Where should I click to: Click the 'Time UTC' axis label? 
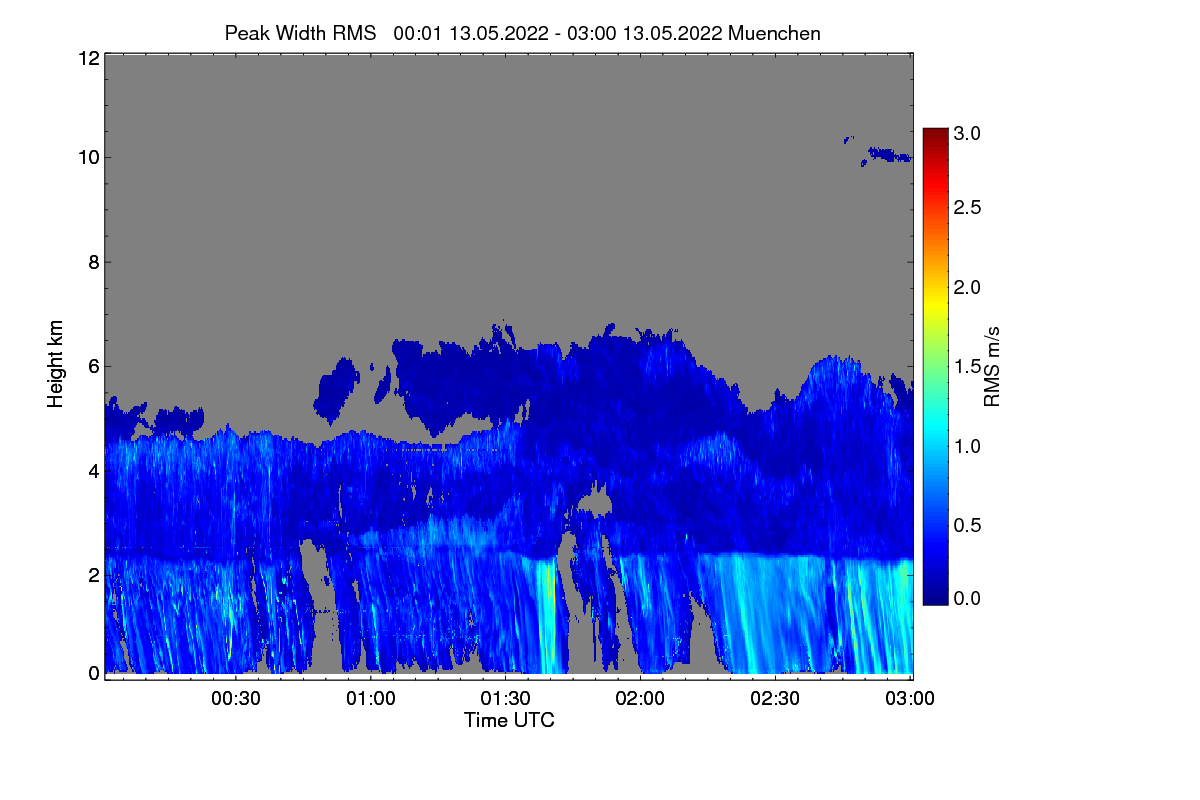point(509,720)
